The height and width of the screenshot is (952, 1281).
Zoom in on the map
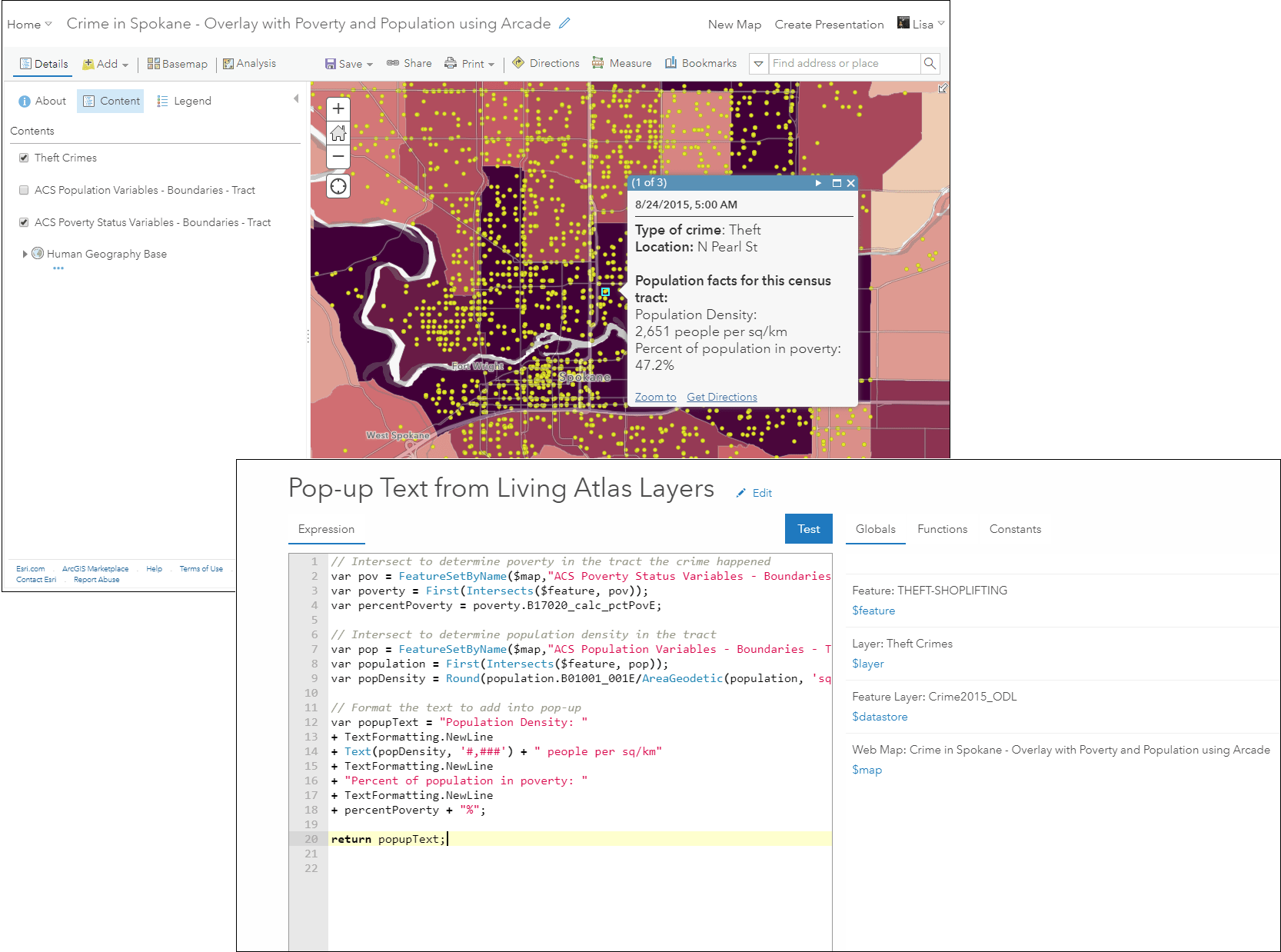tap(338, 109)
